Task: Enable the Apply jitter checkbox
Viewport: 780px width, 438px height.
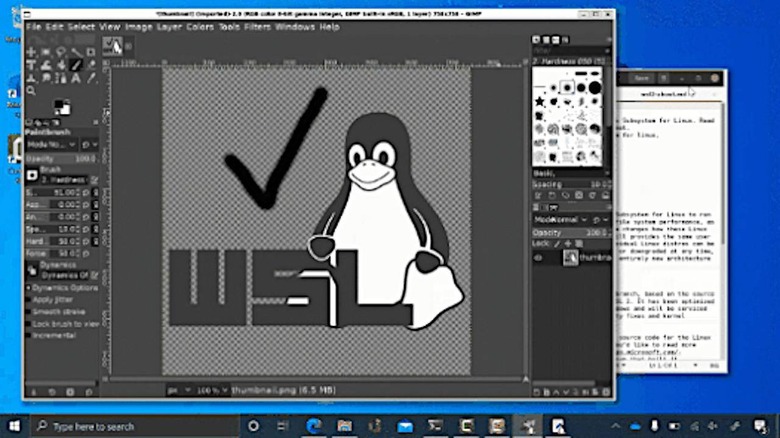Action: coord(28,300)
